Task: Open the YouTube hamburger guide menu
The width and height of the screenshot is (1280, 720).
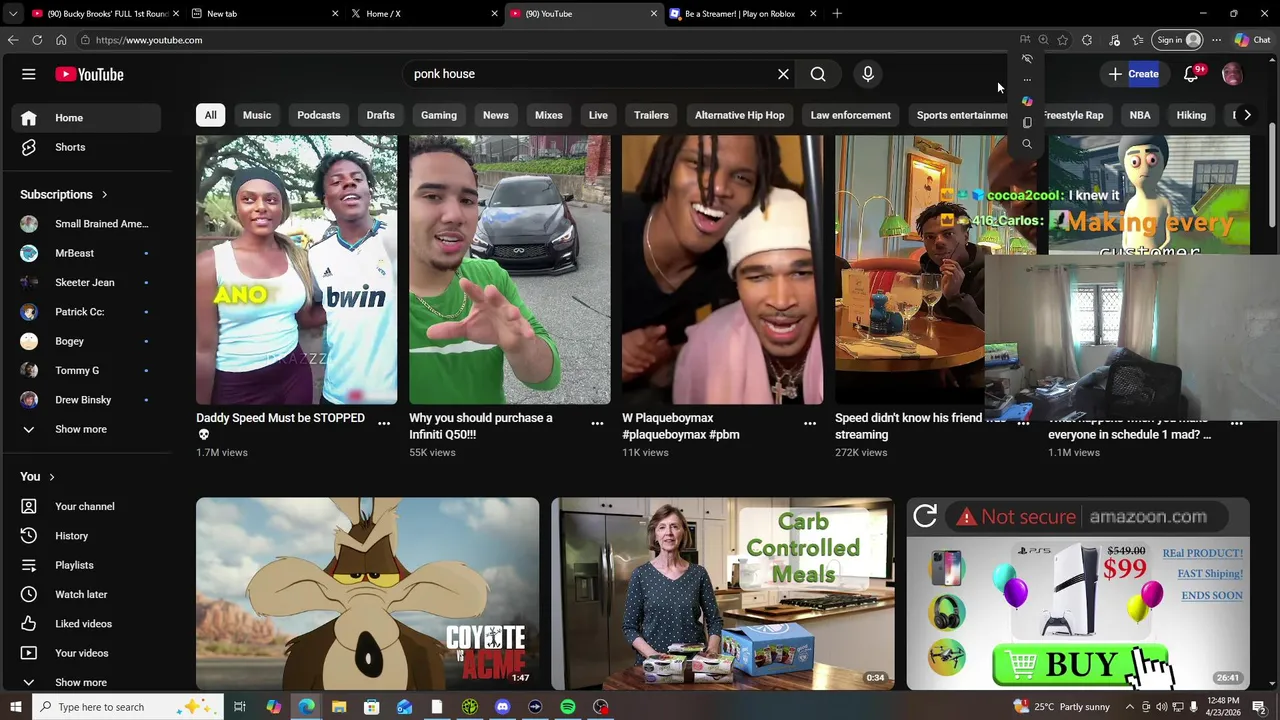Action: pos(29,74)
